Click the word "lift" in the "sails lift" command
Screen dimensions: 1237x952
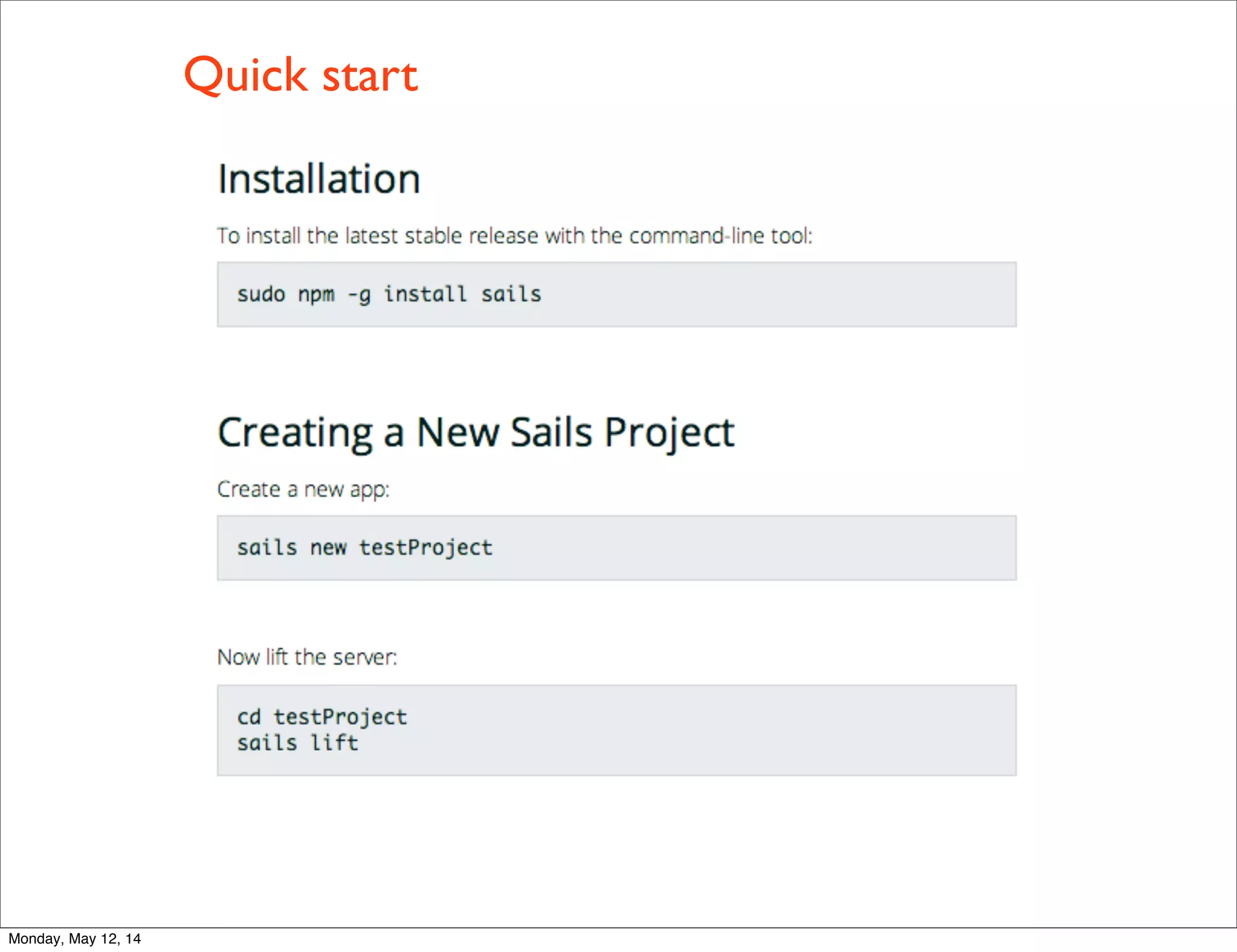point(334,743)
